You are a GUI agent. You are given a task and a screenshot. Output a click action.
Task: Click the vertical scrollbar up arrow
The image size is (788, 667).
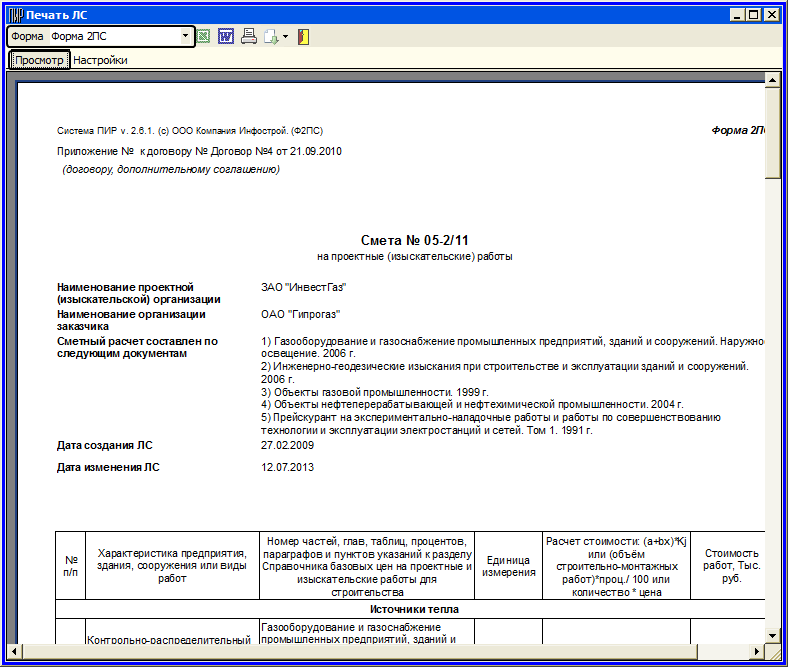(x=772, y=78)
